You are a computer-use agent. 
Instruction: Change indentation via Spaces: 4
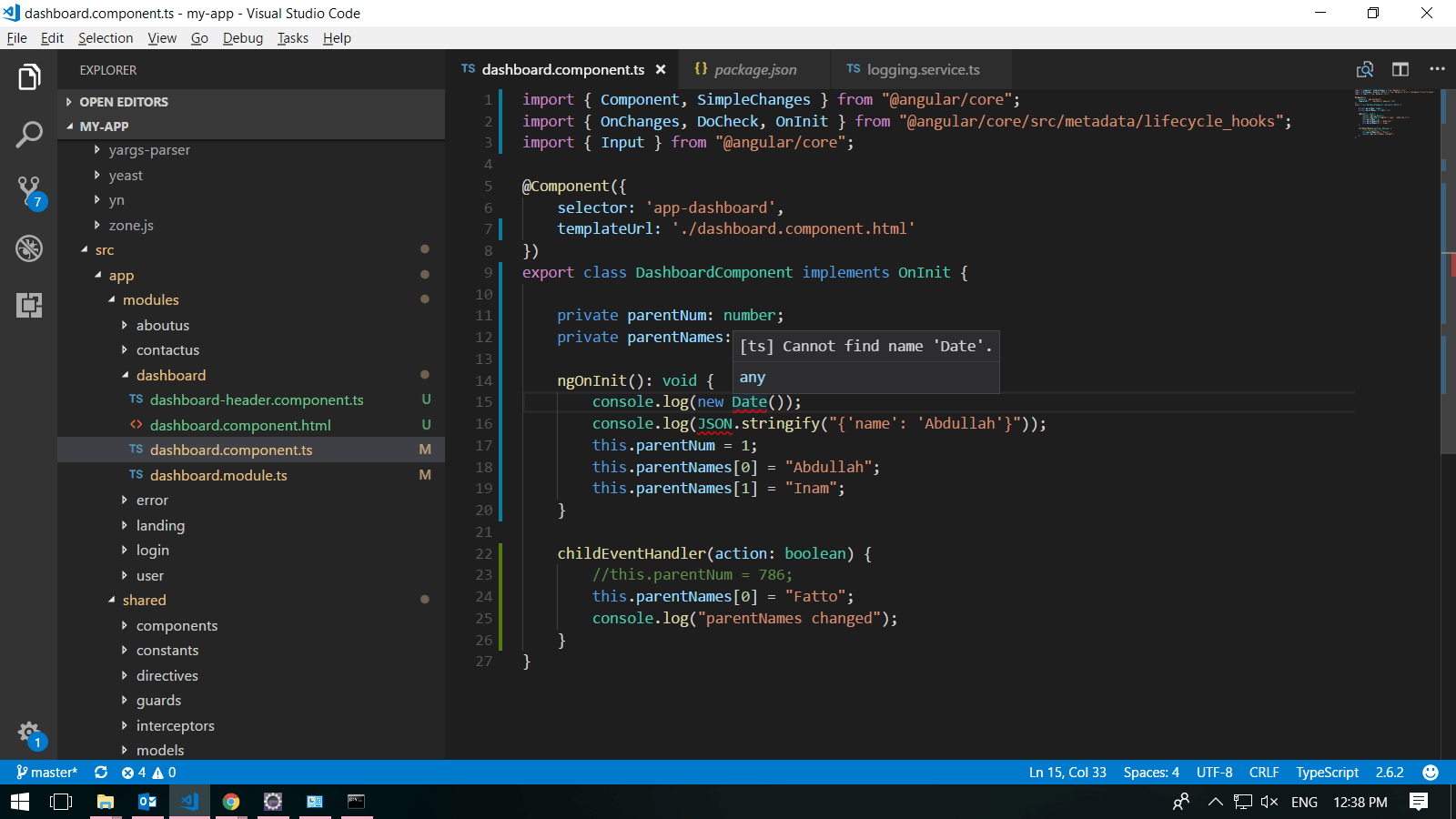point(1151,773)
